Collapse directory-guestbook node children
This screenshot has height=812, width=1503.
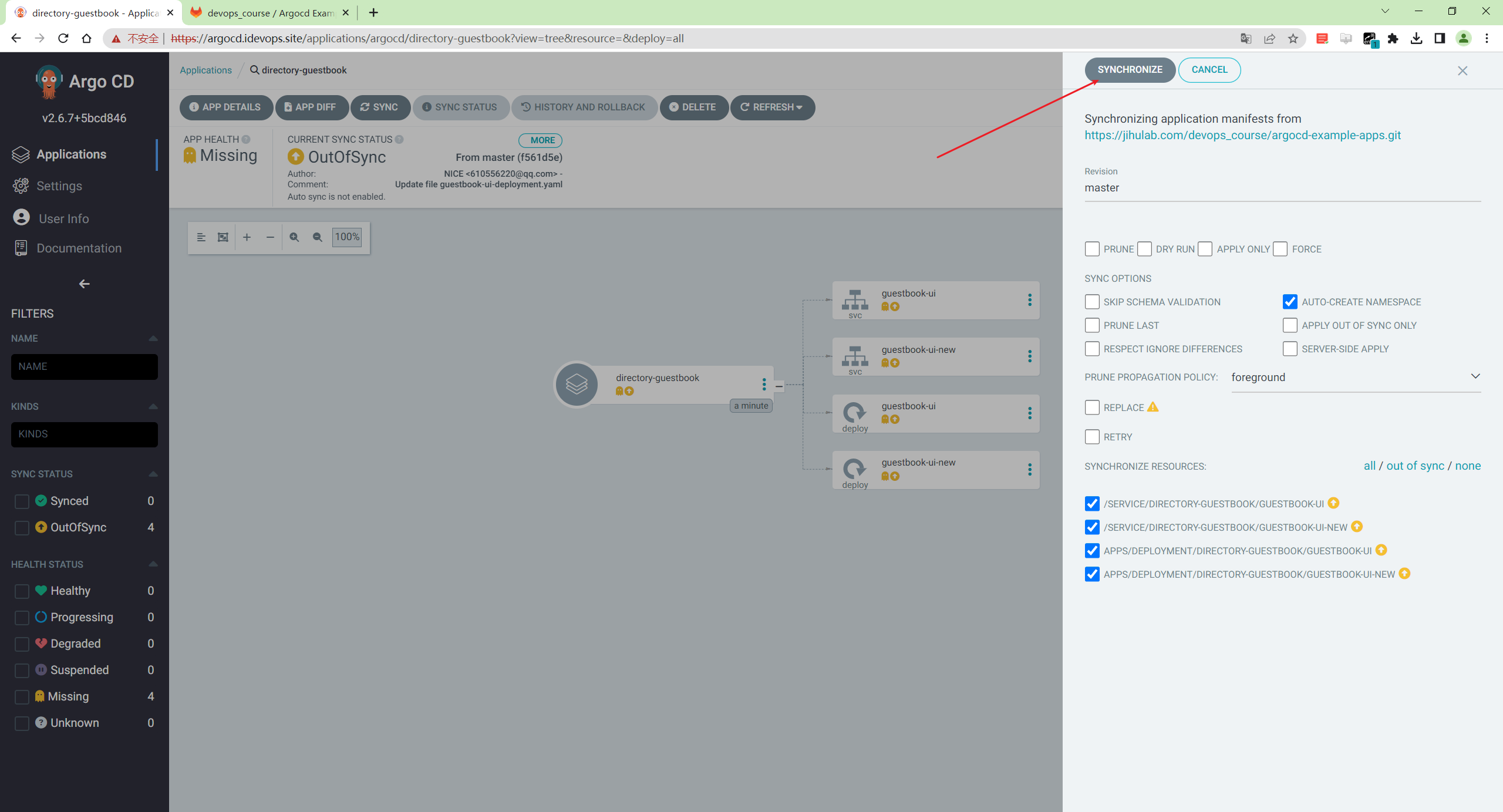coord(779,386)
